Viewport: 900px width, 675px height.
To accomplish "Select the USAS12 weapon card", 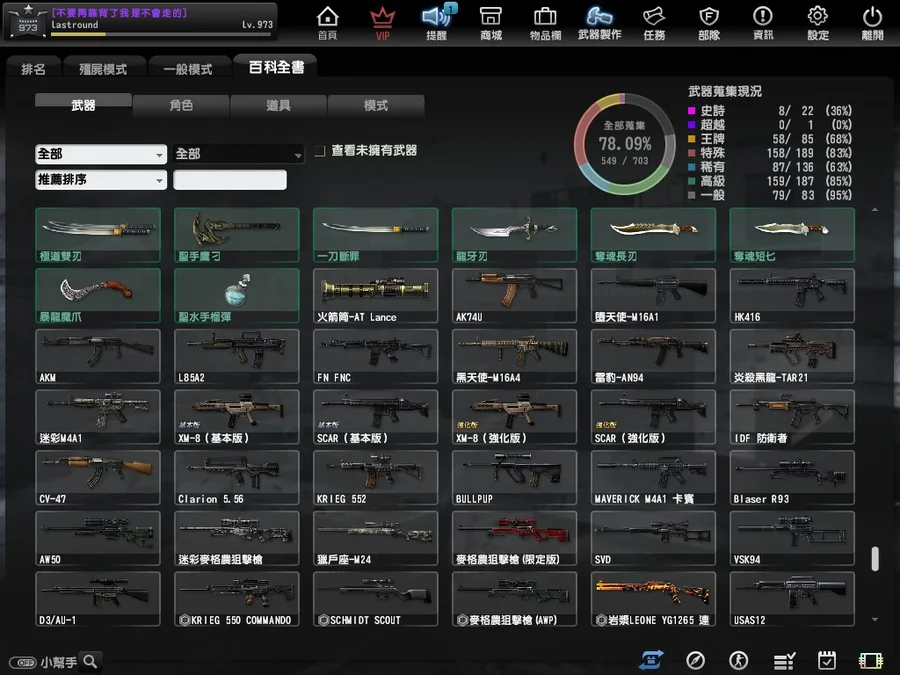I will point(792,599).
